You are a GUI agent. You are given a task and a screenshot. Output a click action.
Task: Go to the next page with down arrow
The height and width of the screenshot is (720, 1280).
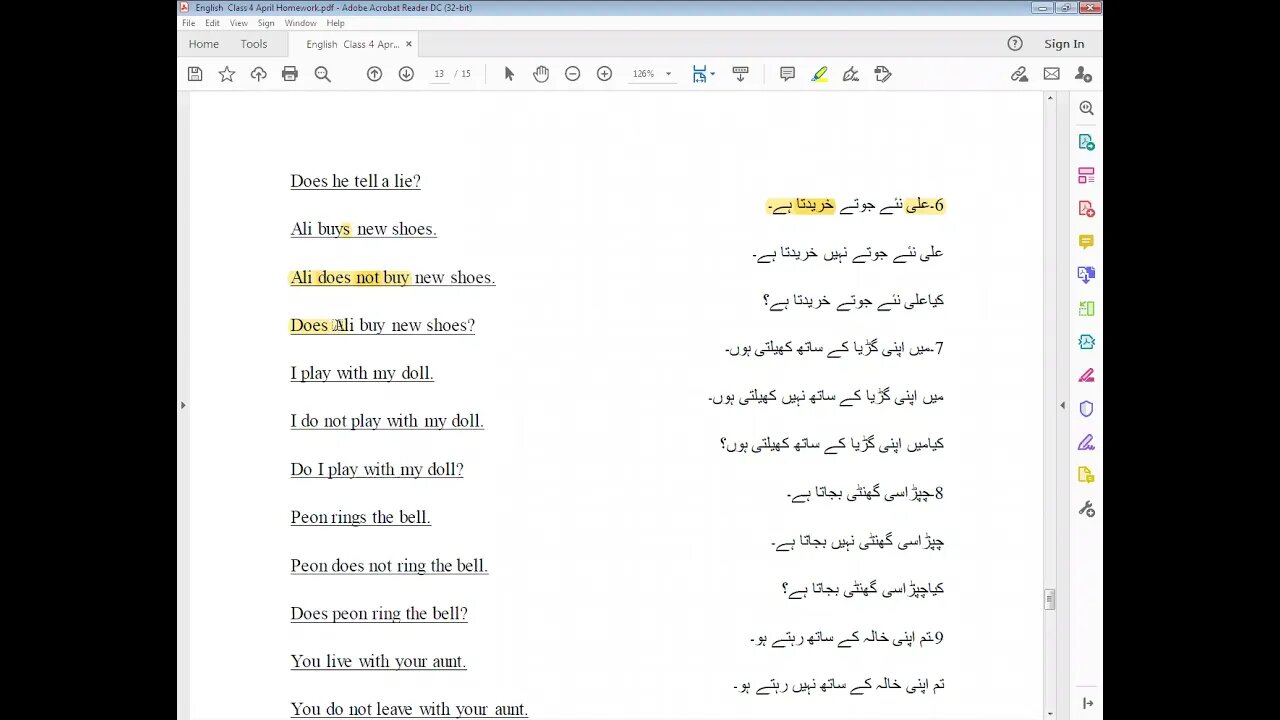pos(406,74)
